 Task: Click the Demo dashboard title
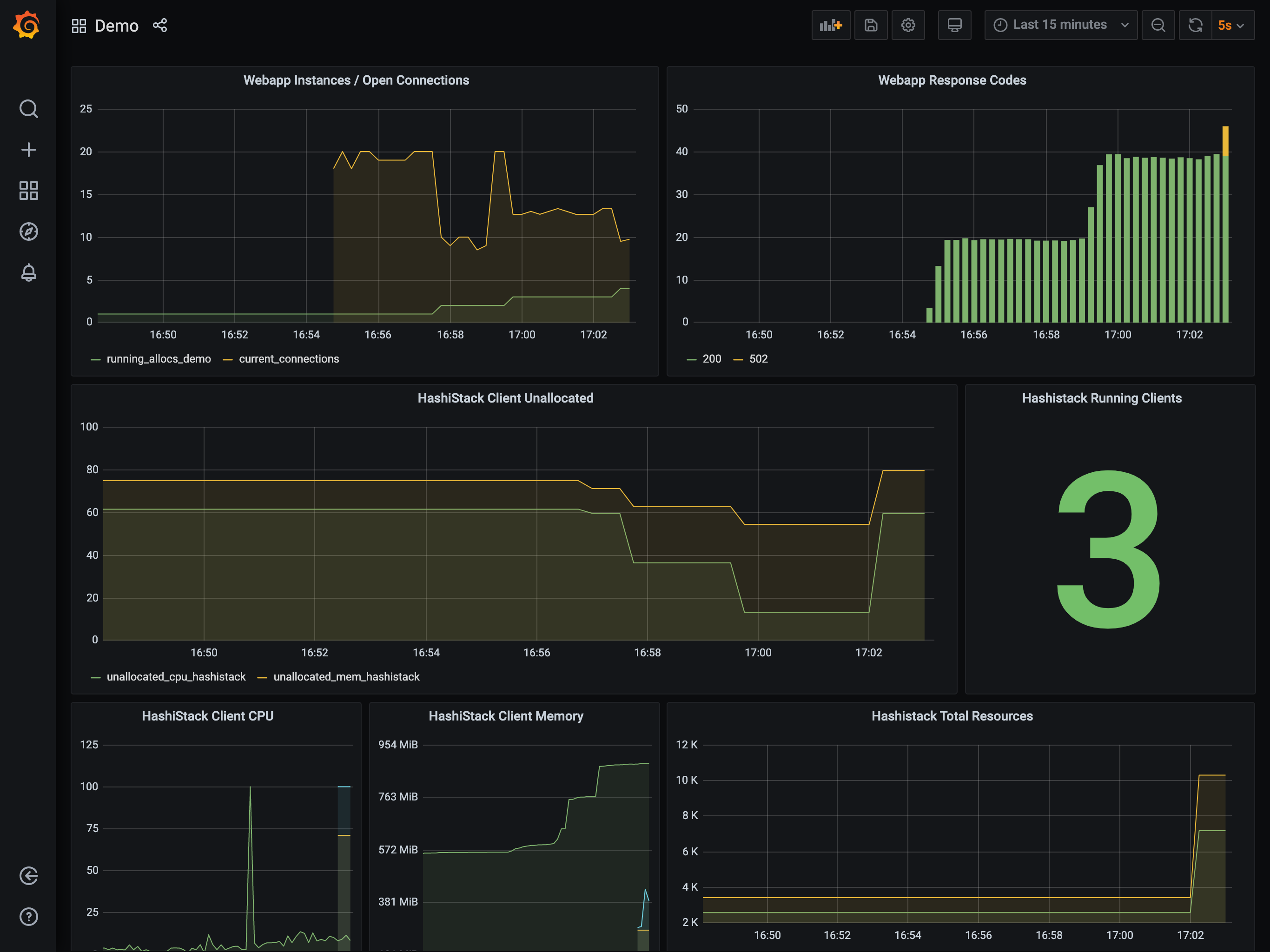[117, 26]
